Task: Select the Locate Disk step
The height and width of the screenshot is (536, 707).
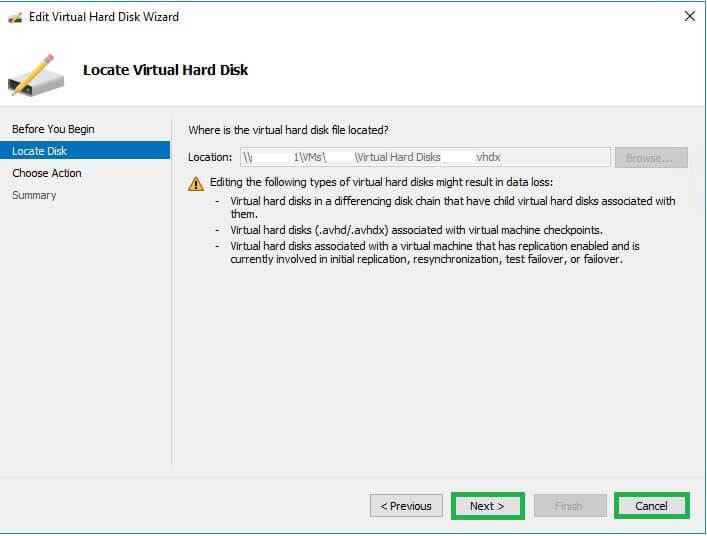Action: pos(85,151)
